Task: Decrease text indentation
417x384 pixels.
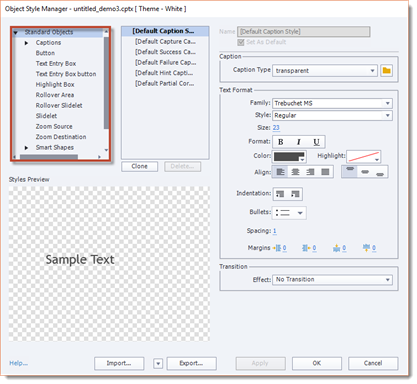Action: click(280, 194)
